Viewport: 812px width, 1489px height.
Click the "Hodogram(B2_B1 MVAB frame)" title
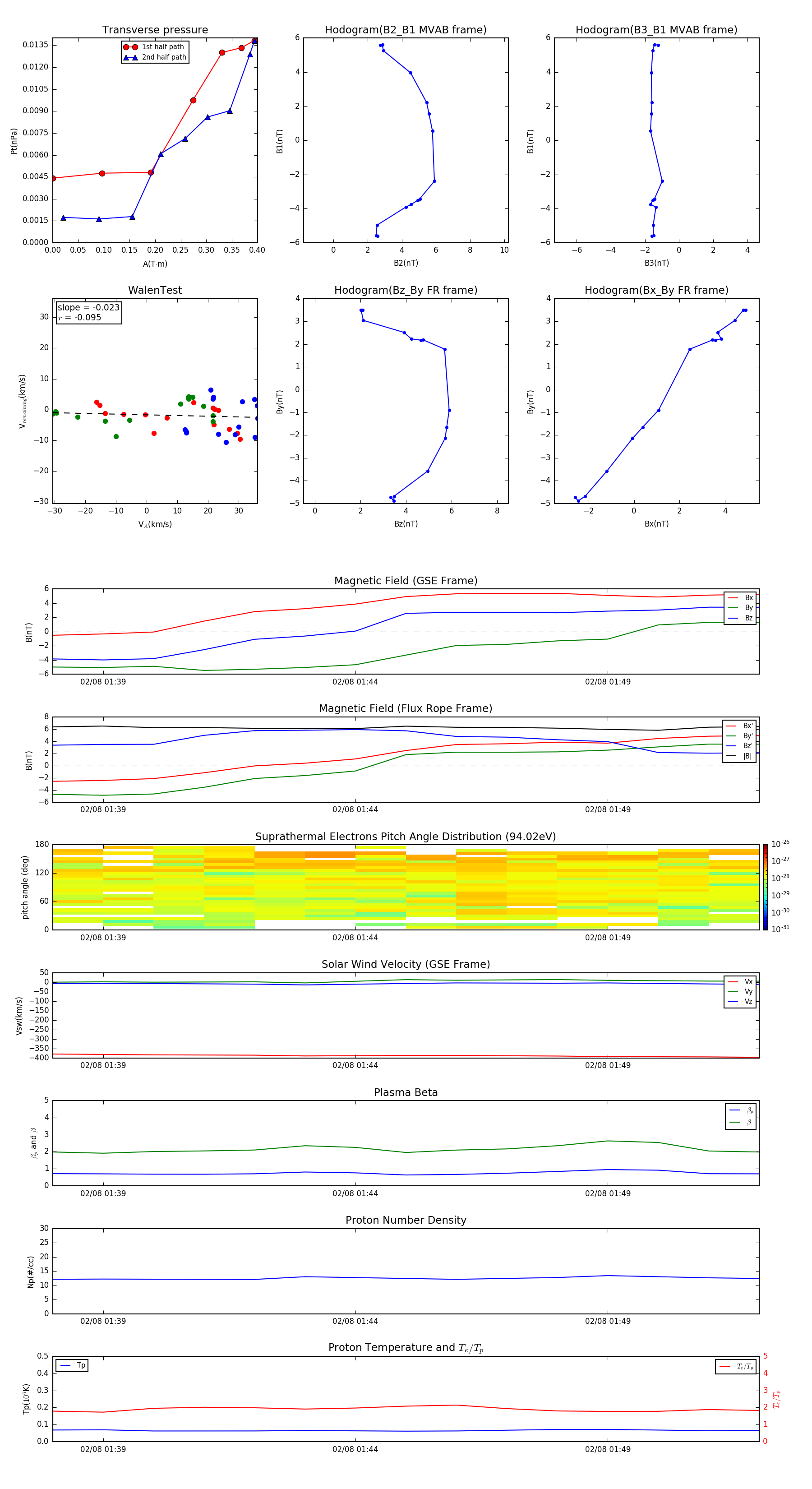406,30
